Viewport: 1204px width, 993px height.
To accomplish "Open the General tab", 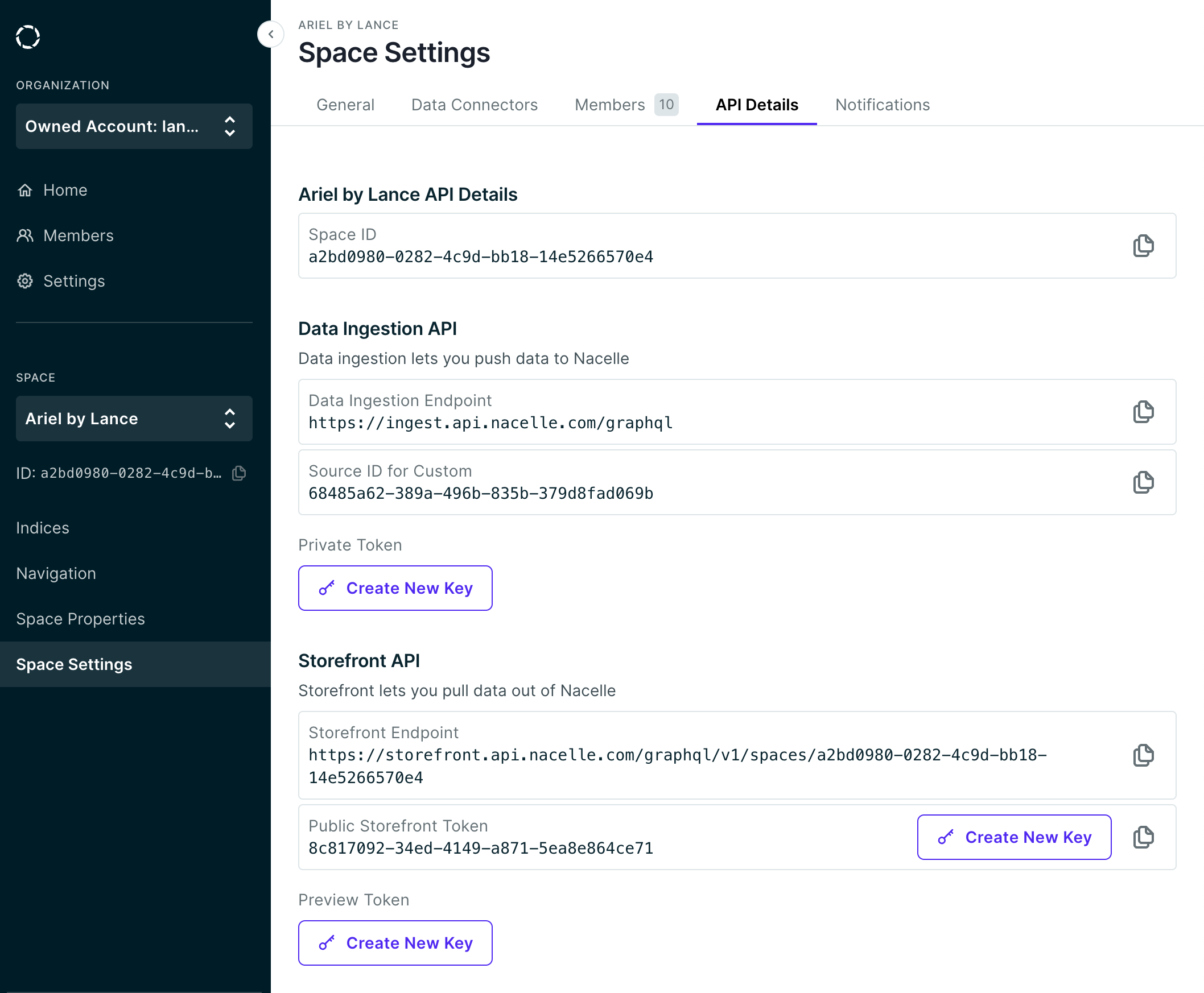I will (x=345, y=105).
